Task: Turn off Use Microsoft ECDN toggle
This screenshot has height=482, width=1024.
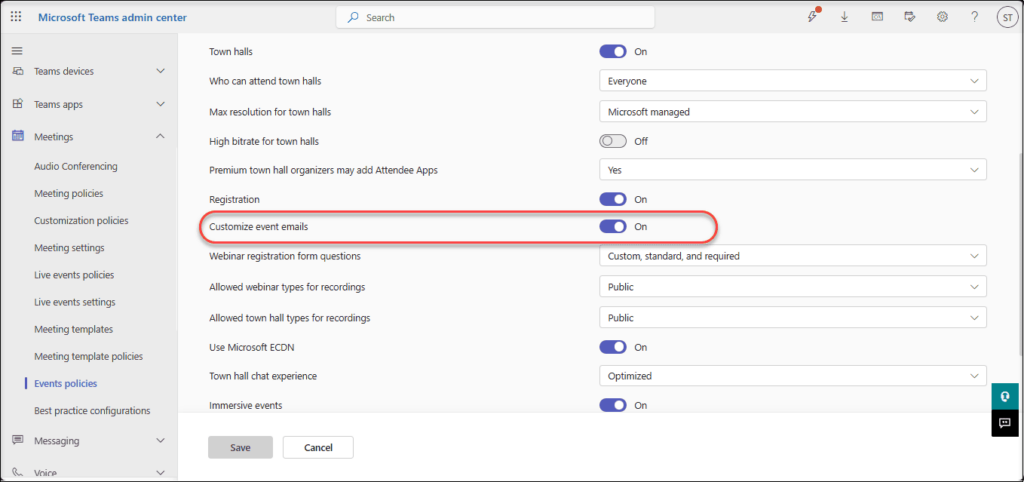Action: (x=613, y=347)
